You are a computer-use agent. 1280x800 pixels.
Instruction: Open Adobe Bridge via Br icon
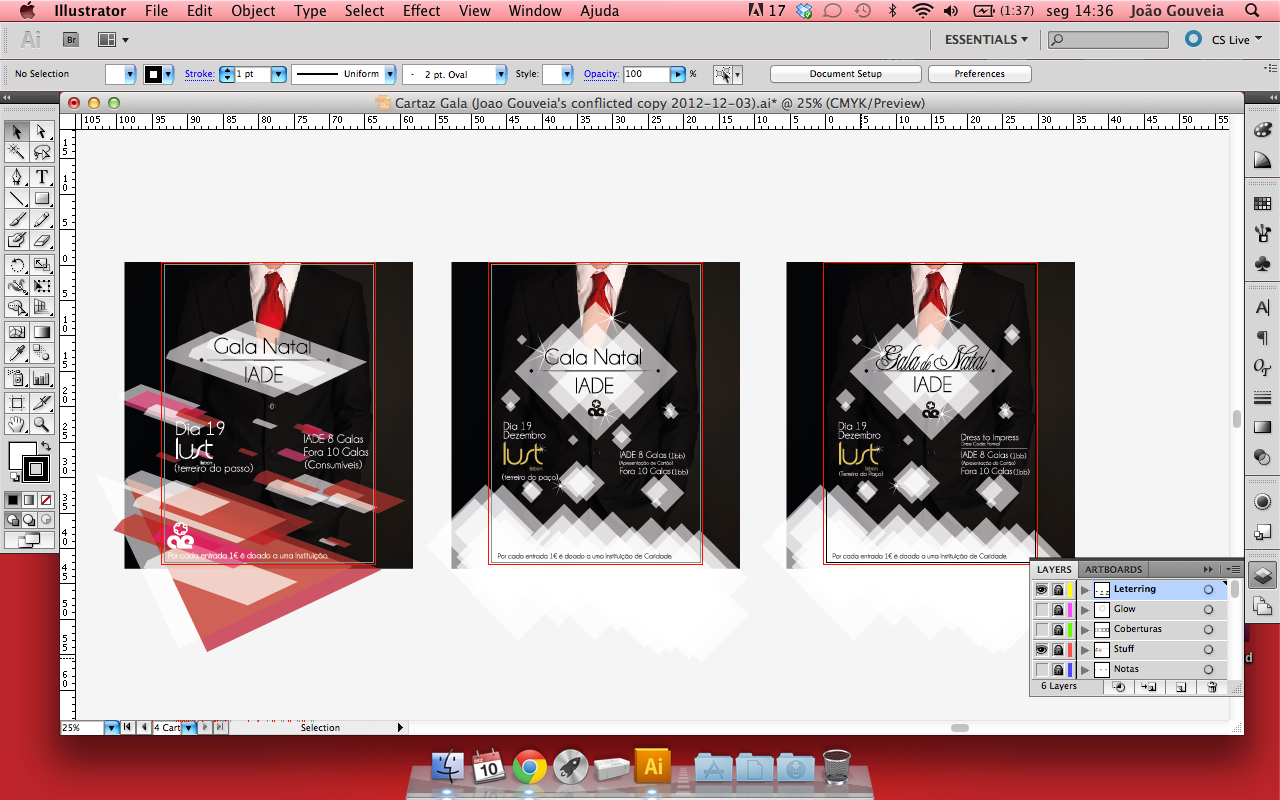[71, 40]
